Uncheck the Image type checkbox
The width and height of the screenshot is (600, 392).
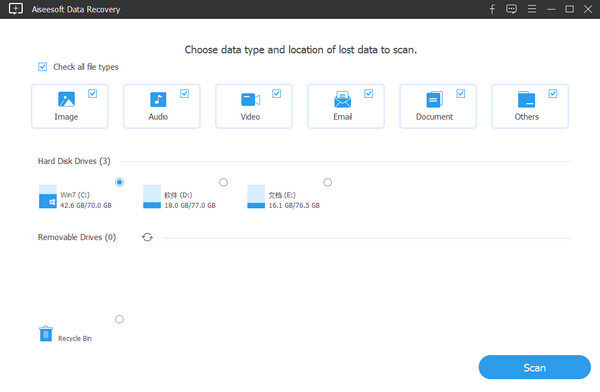point(93,93)
